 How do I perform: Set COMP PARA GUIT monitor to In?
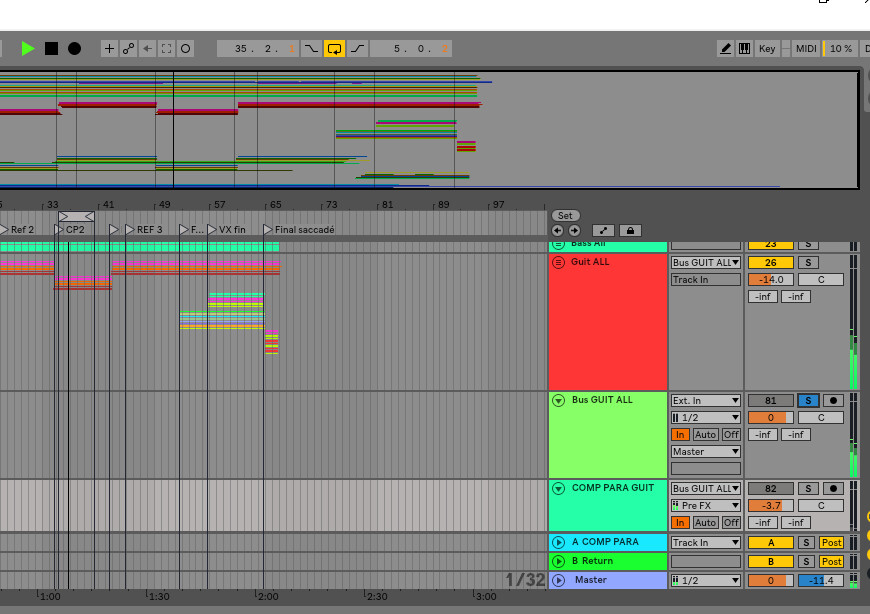pyautogui.click(x=680, y=522)
